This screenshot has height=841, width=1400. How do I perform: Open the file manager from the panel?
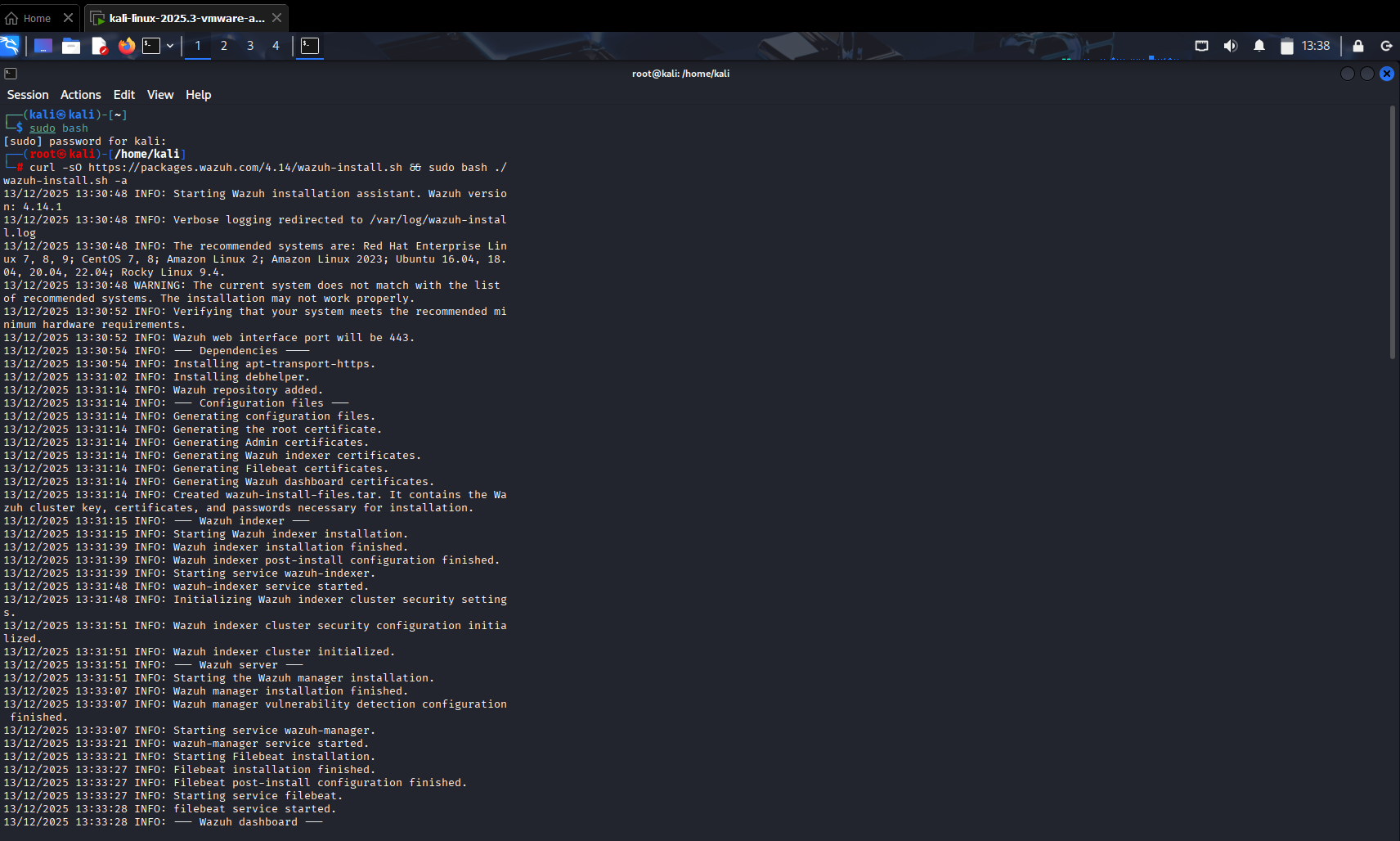(x=71, y=46)
